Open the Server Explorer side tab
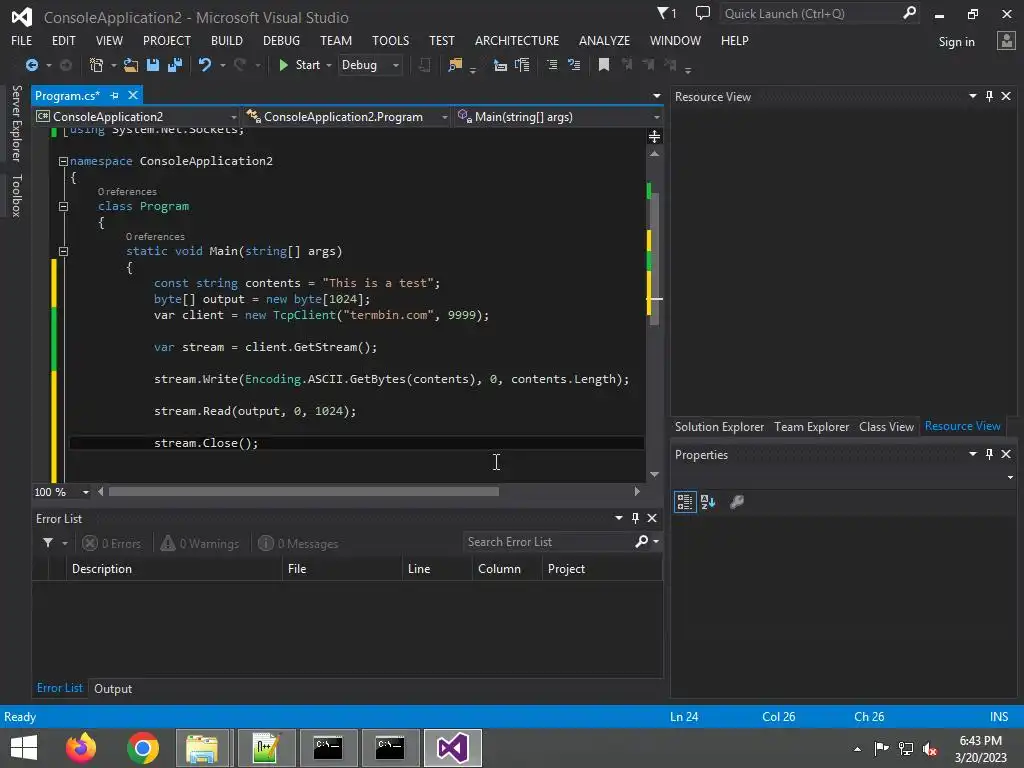The width and height of the screenshot is (1024, 768). click(x=16, y=123)
